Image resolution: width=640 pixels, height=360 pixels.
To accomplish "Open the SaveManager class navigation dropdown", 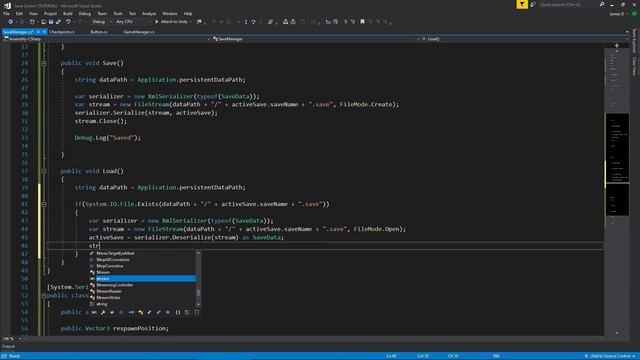I will coord(316,39).
